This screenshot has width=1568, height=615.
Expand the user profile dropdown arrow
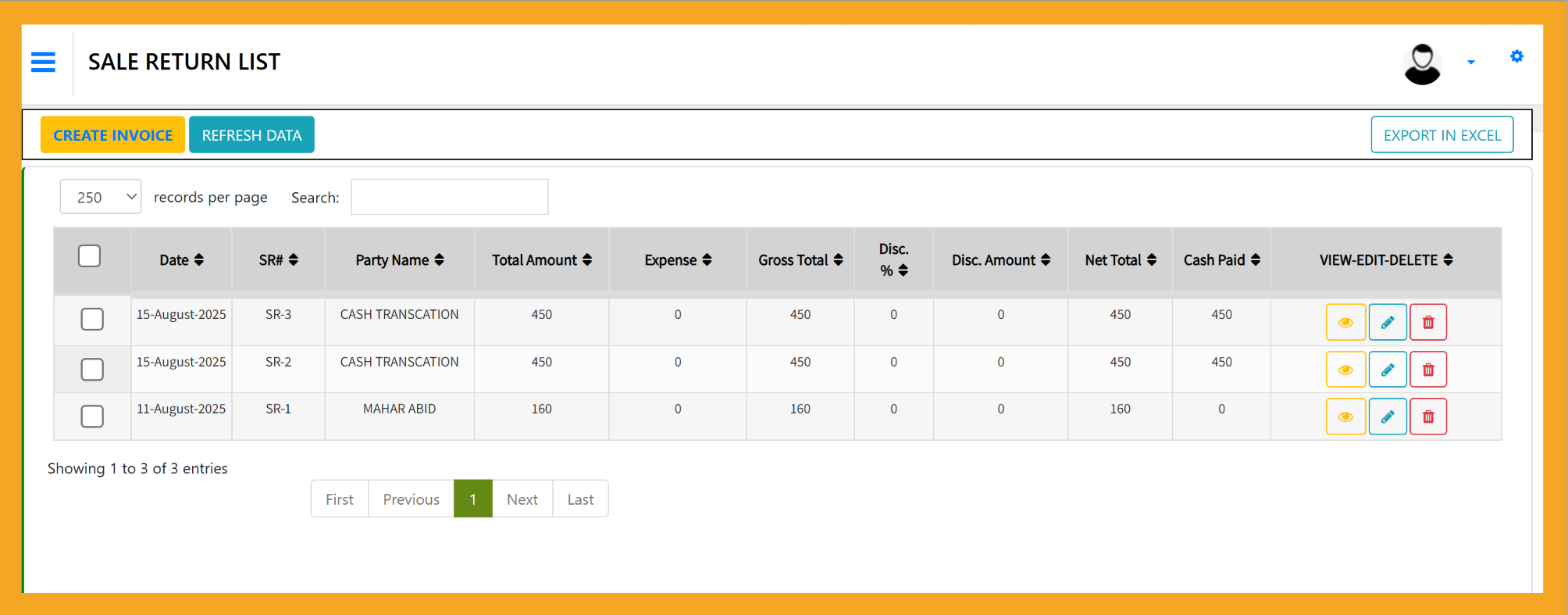click(x=1471, y=63)
